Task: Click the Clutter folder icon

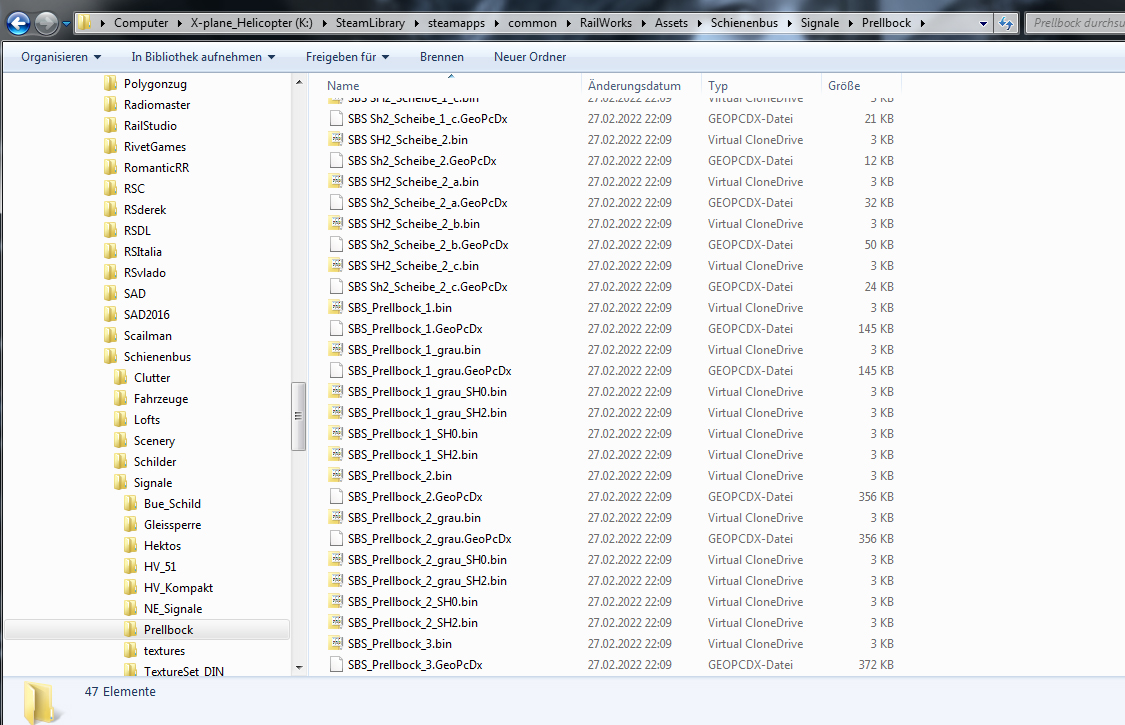Action: click(x=121, y=378)
